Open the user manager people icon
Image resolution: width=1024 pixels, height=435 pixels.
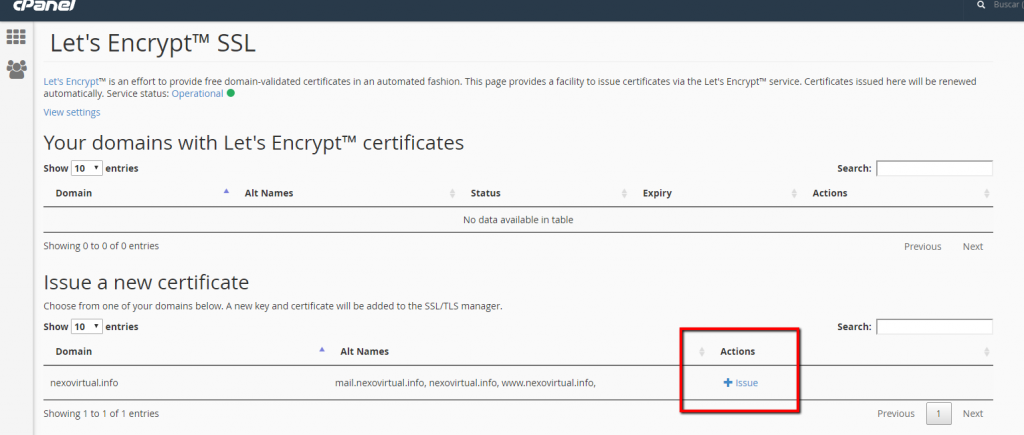point(16,69)
